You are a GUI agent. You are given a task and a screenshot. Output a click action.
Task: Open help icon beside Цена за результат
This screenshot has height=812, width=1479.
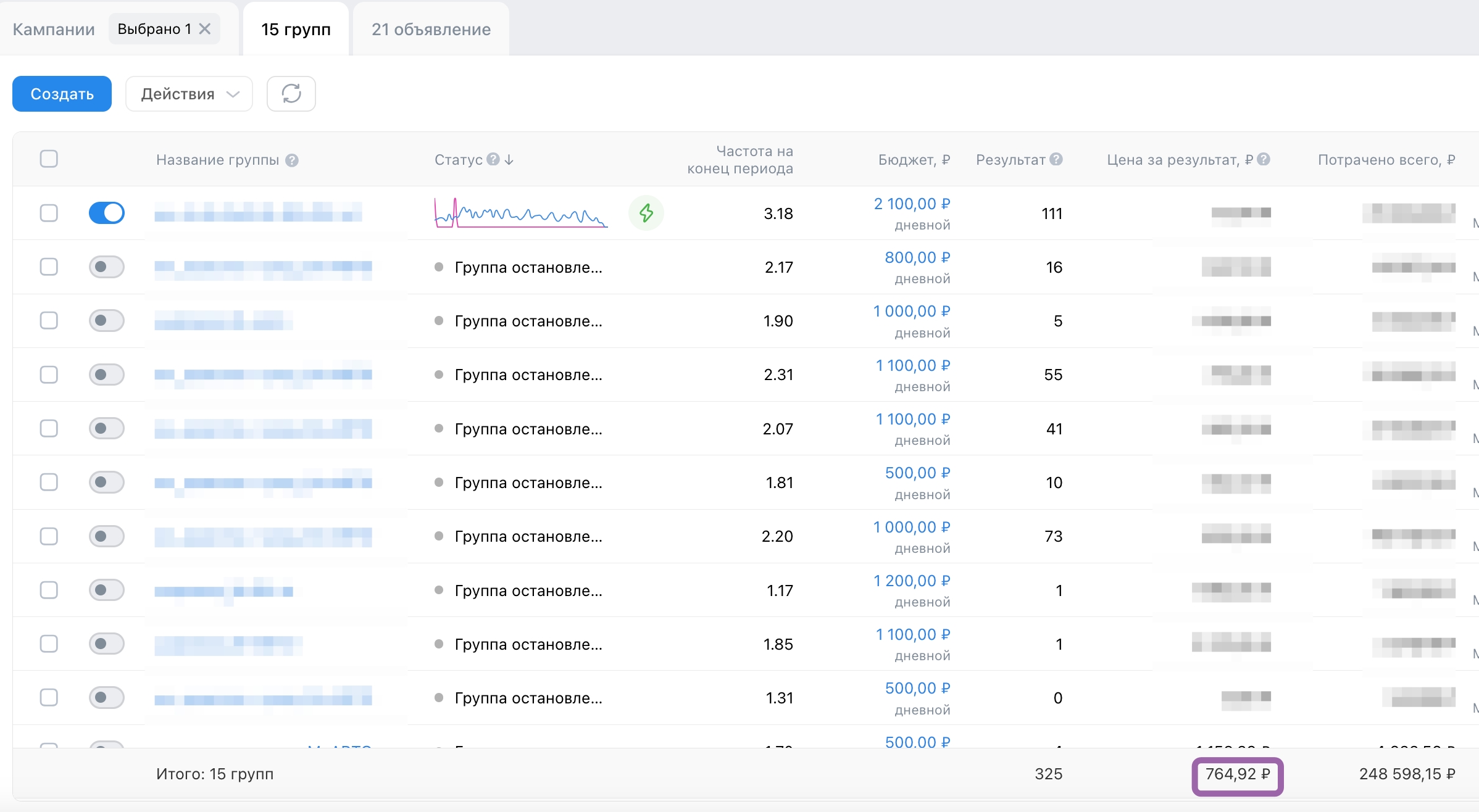pos(1264,159)
